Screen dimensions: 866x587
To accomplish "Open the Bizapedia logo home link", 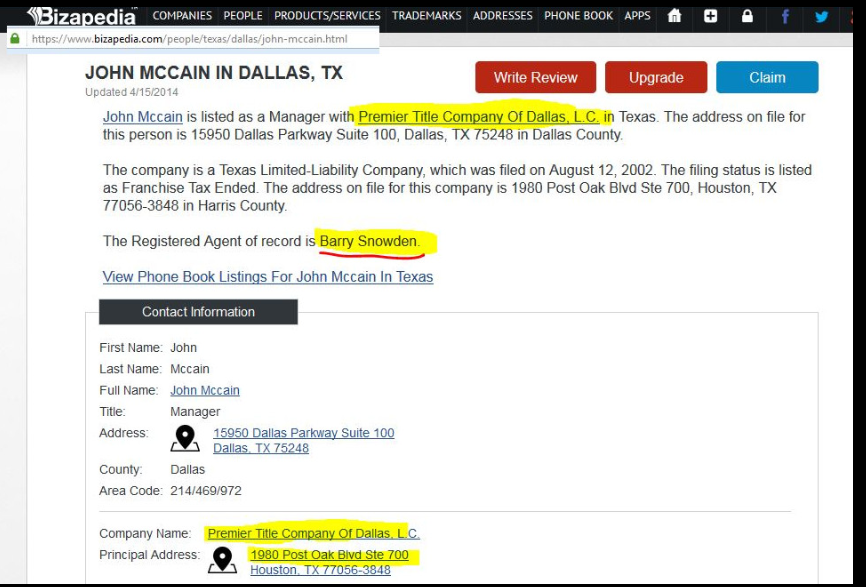I will [82, 16].
